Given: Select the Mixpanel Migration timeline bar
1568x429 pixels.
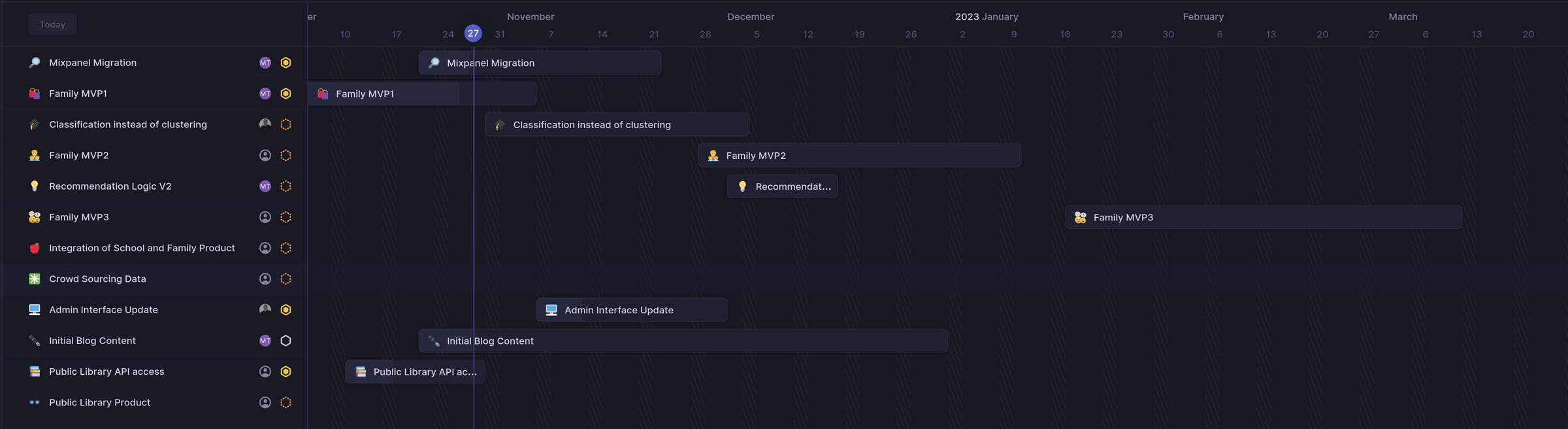Looking at the screenshot, I should pos(540,63).
